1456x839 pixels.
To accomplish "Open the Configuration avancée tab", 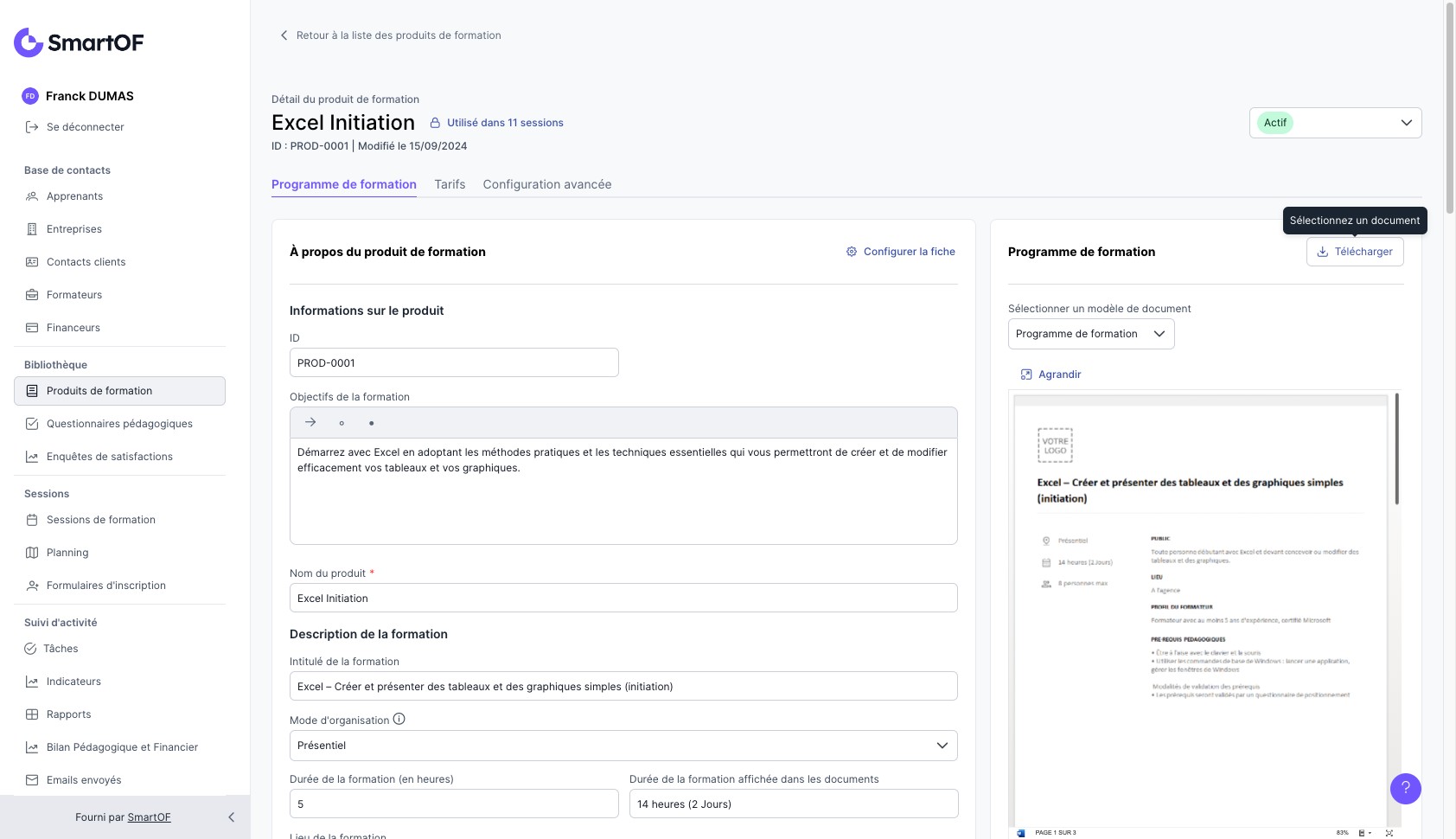I will pos(546,184).
